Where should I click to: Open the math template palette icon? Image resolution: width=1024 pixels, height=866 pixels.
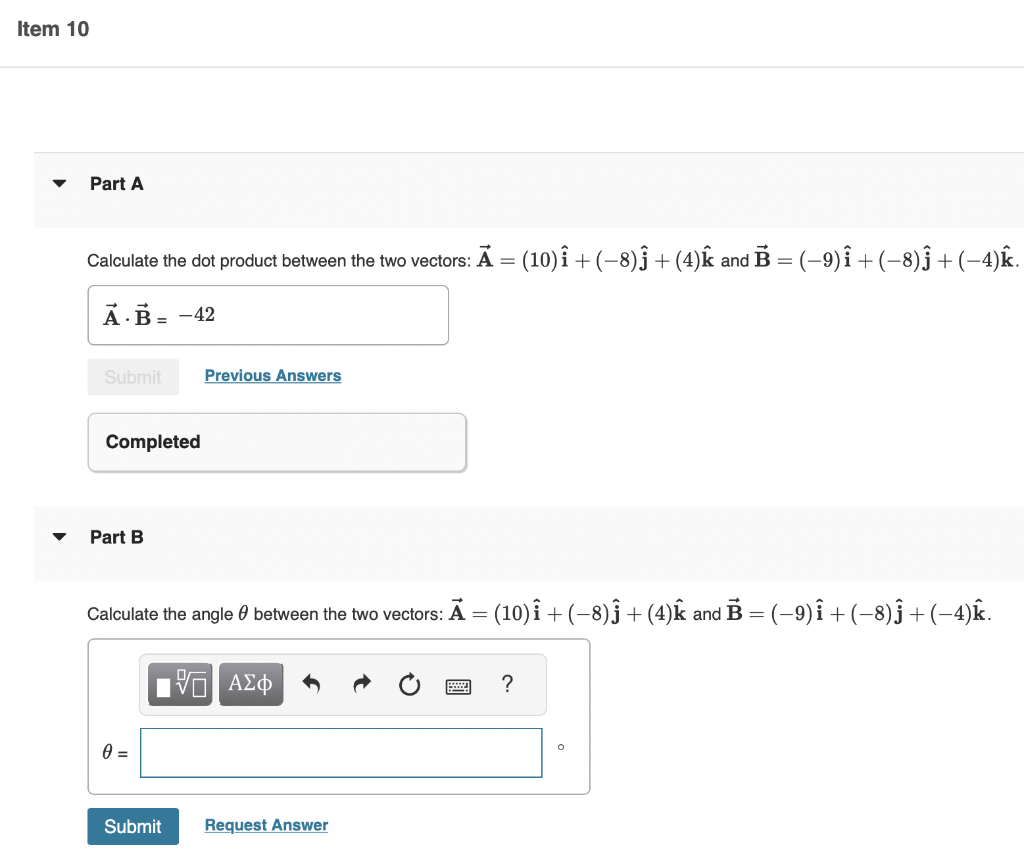[x=178, y=684]
